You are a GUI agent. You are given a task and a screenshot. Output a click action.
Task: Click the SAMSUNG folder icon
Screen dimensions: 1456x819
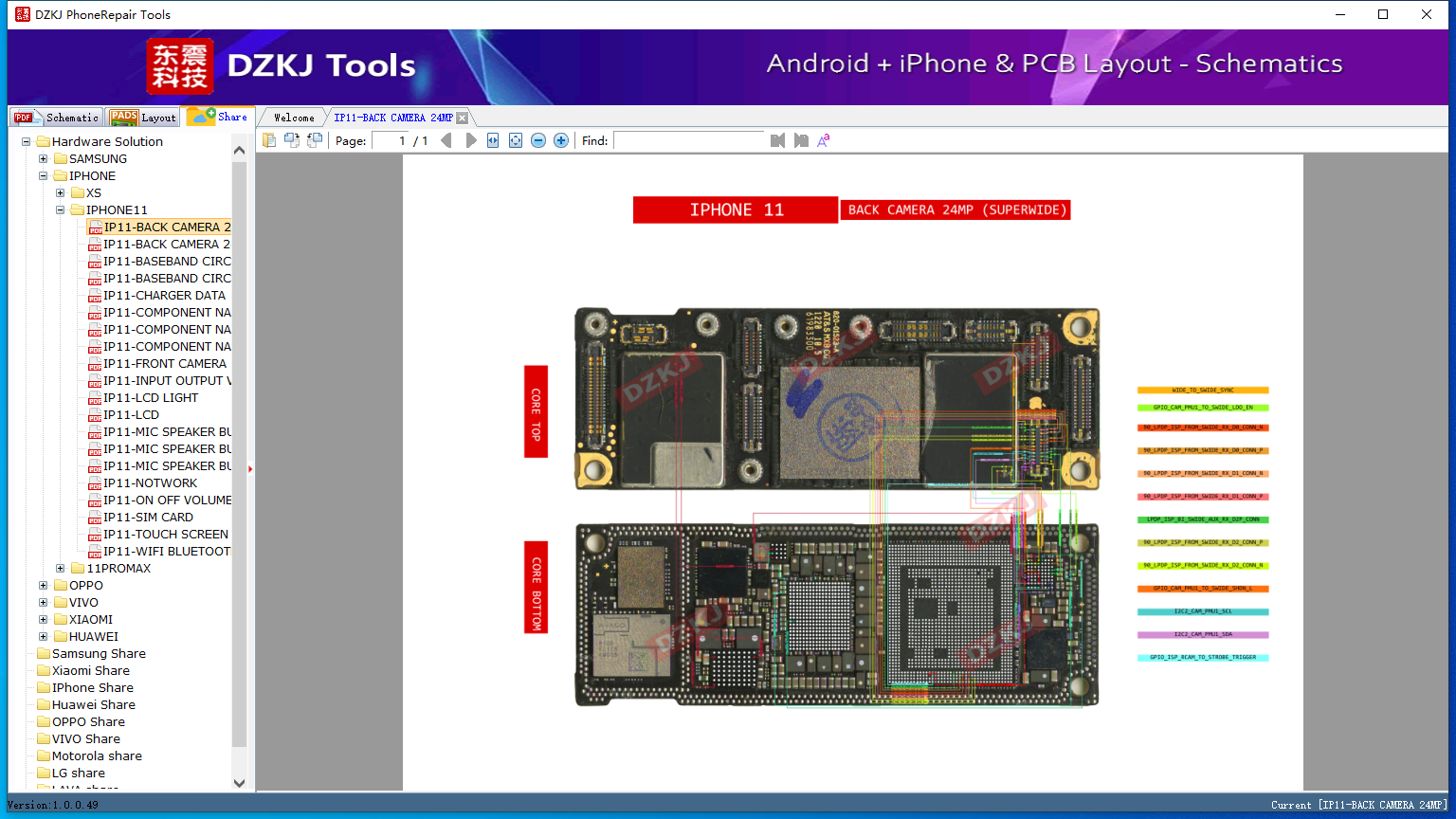tap(61, 159)
